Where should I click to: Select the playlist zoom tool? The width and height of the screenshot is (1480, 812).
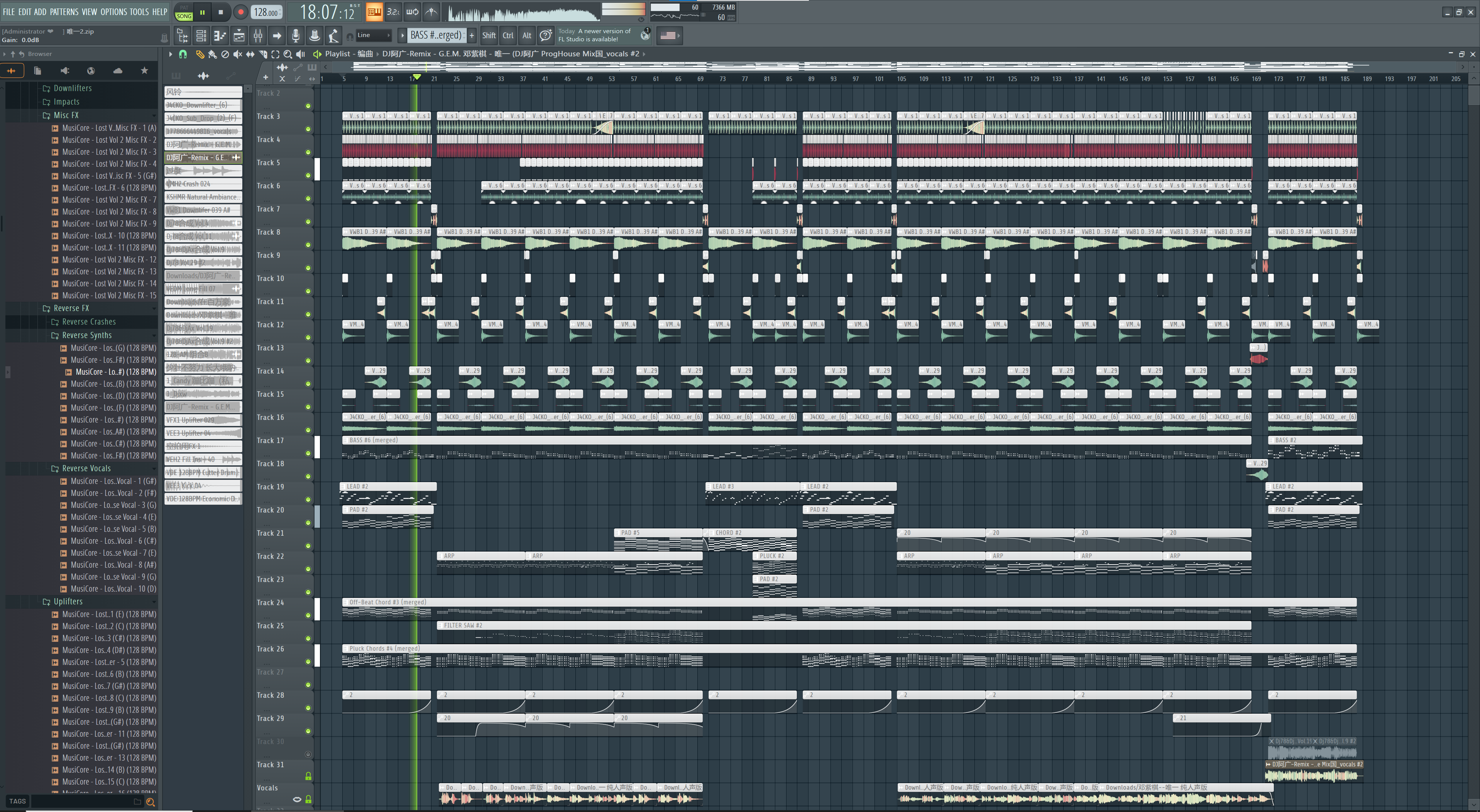tap(288, 54)
